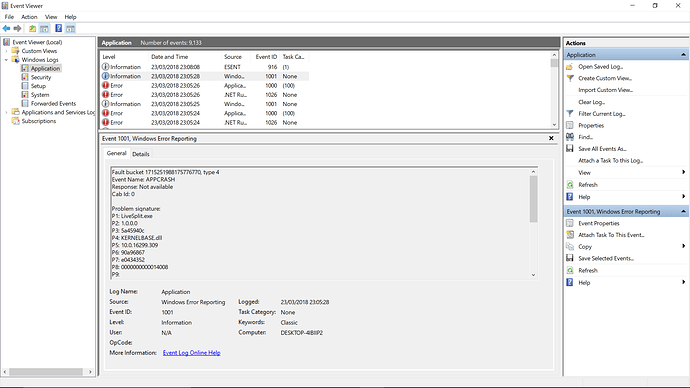Screen dimensions: 690x388
Task: Collapse the Event 1001 actions section
Action: coord(683,212)
